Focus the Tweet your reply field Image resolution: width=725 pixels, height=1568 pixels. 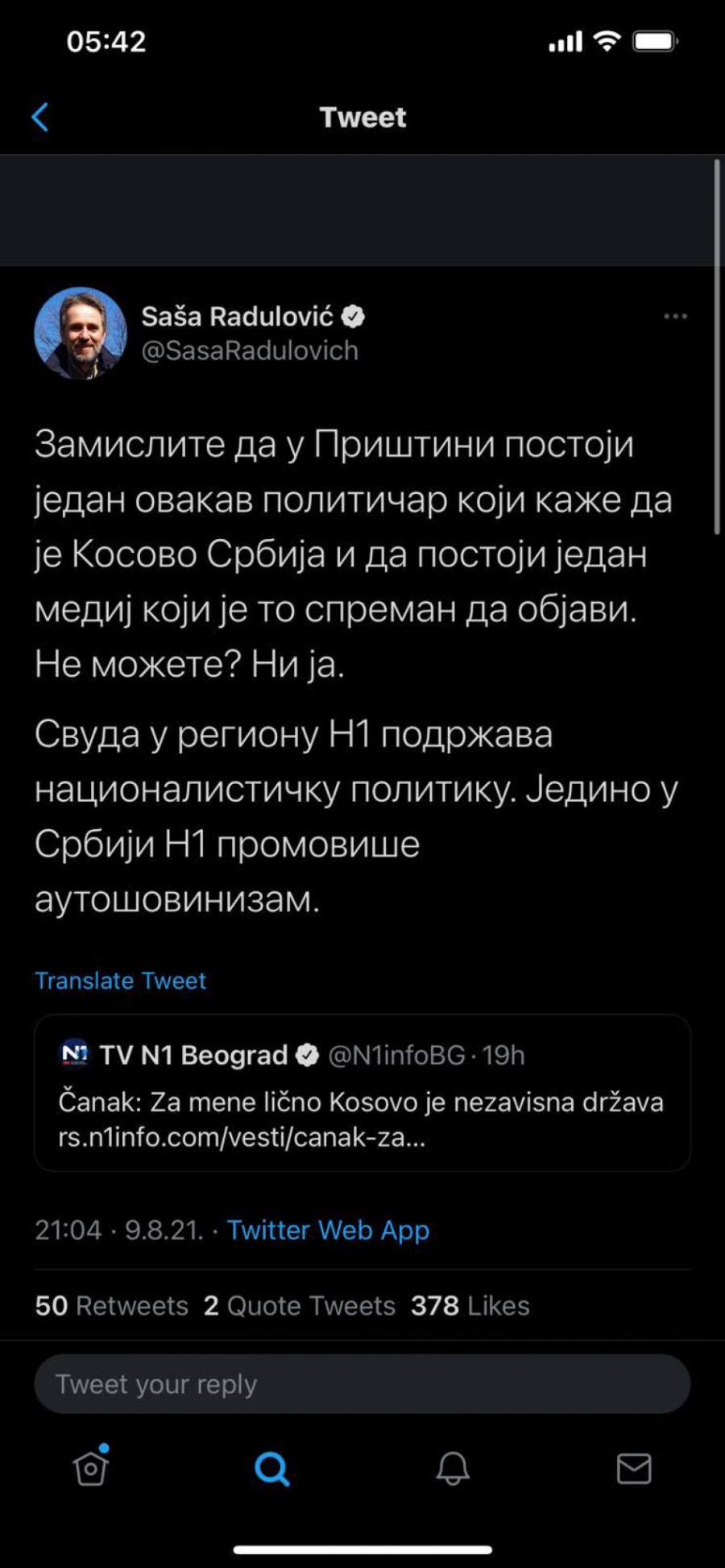[x=362, y=1384]
